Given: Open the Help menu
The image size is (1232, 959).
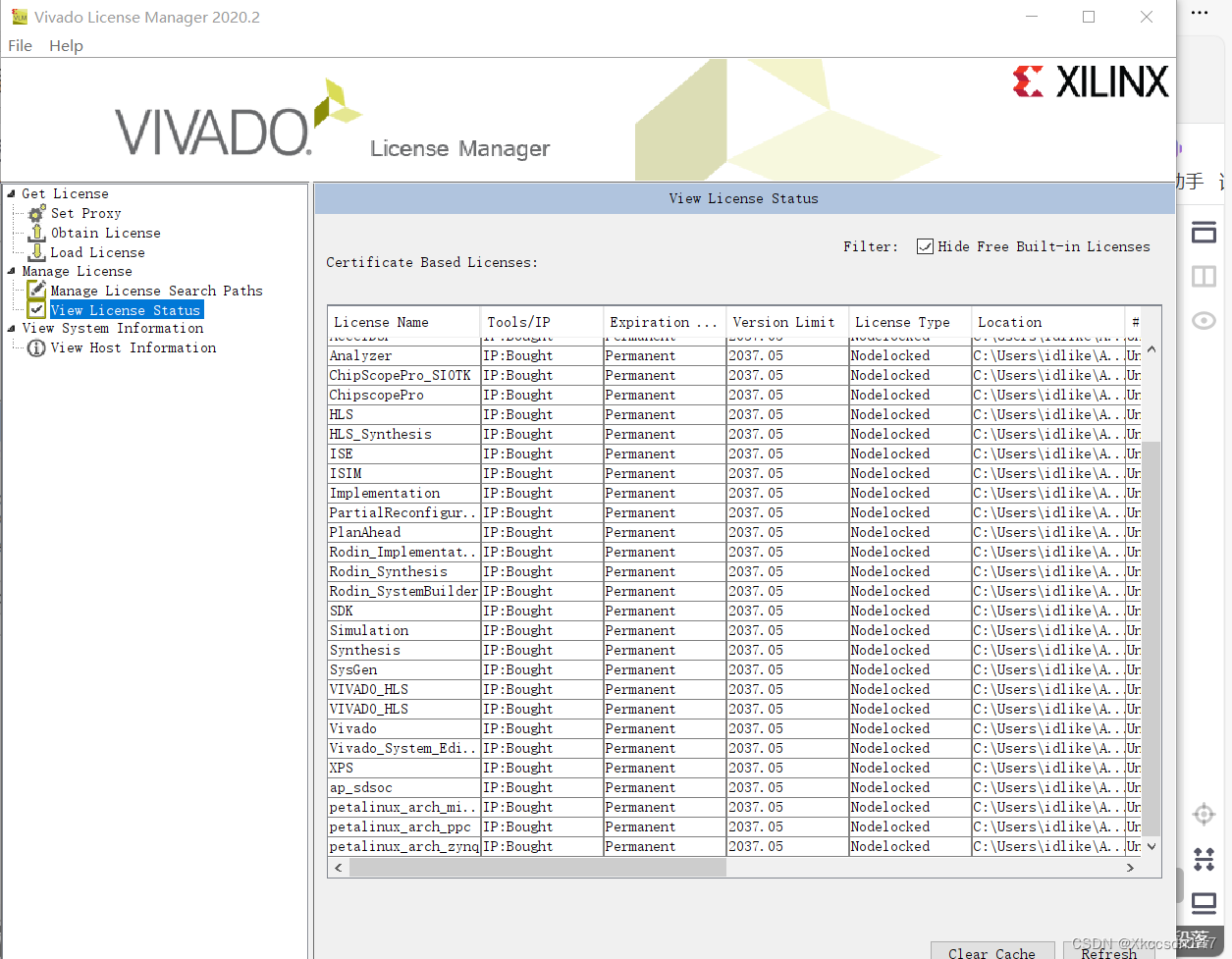Looking at the screenshot, I should 66,45.
